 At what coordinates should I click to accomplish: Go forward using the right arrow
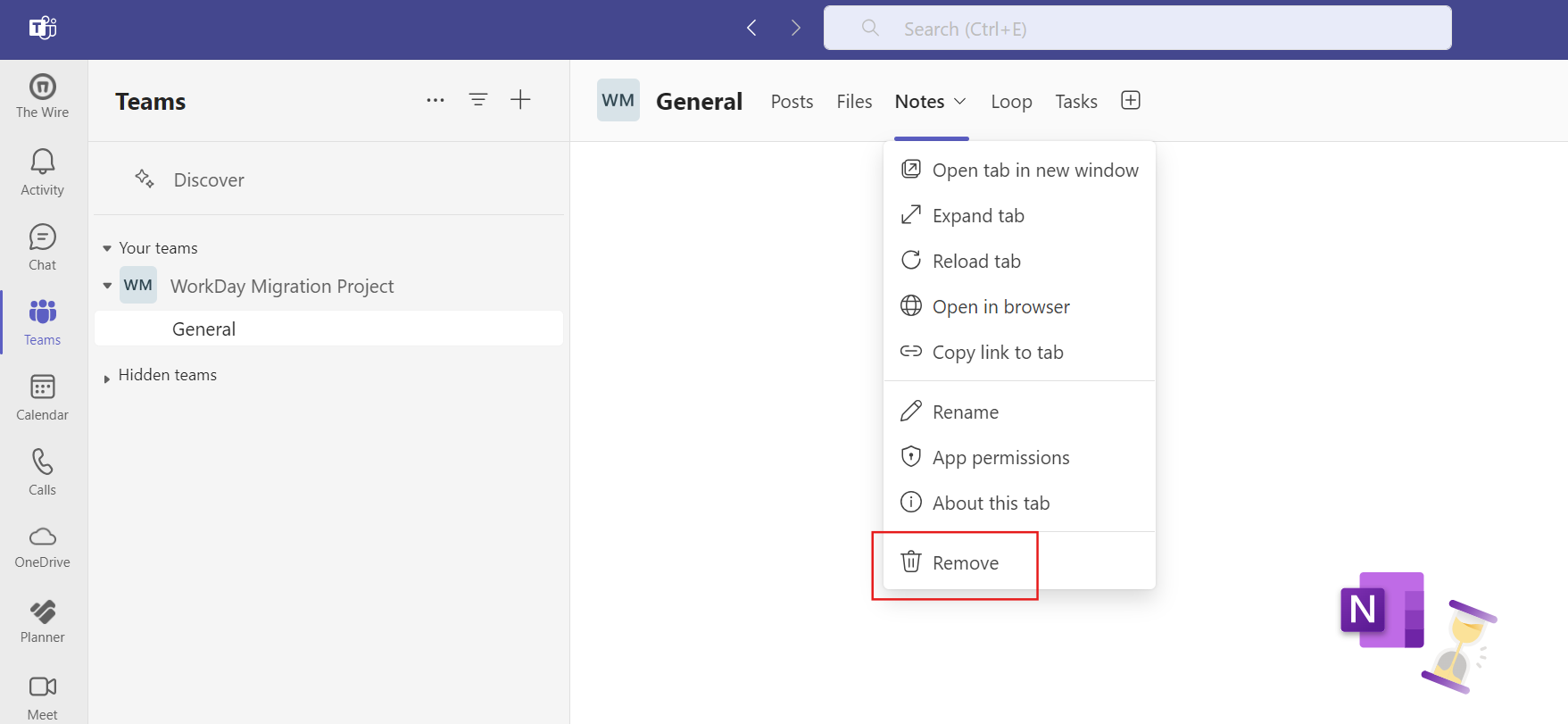pos(795,29)
